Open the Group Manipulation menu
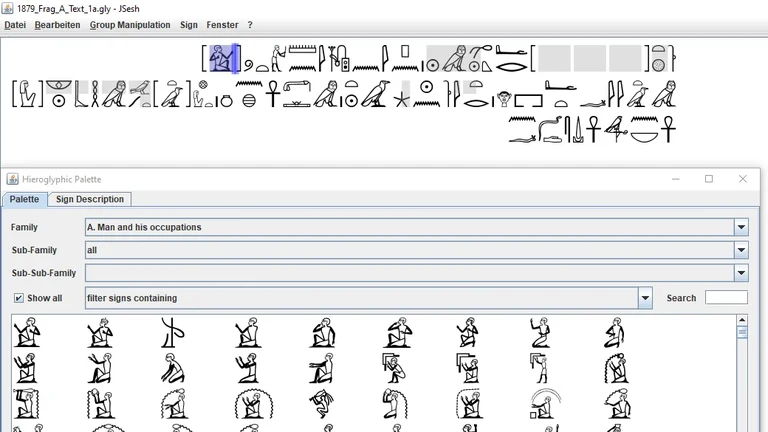This screenshot has width=768, height=432. (x=130, y=25)
